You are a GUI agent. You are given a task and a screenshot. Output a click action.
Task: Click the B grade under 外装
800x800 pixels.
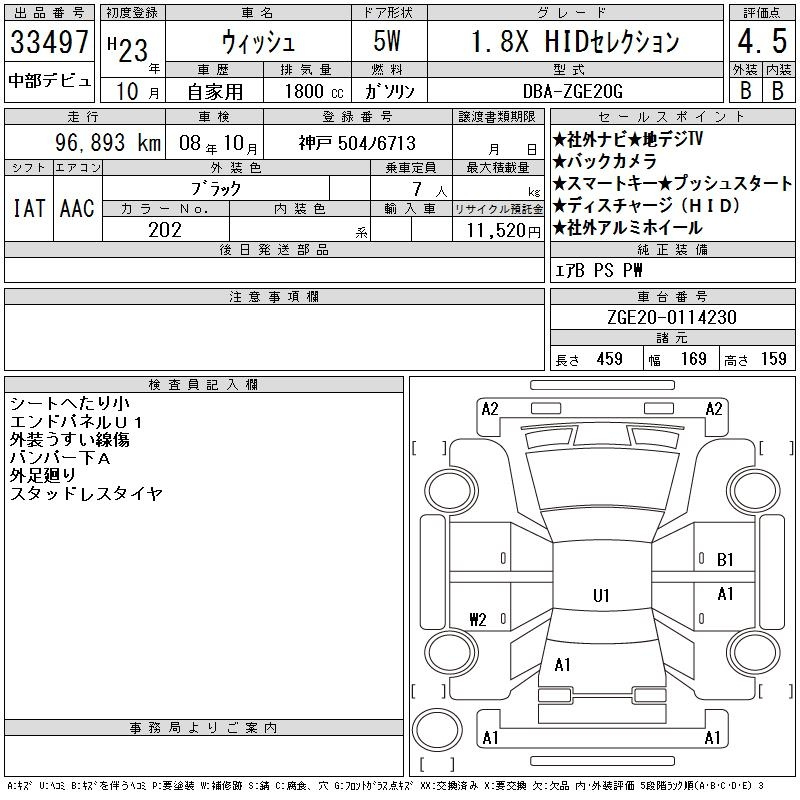click(x=745, y=90)
